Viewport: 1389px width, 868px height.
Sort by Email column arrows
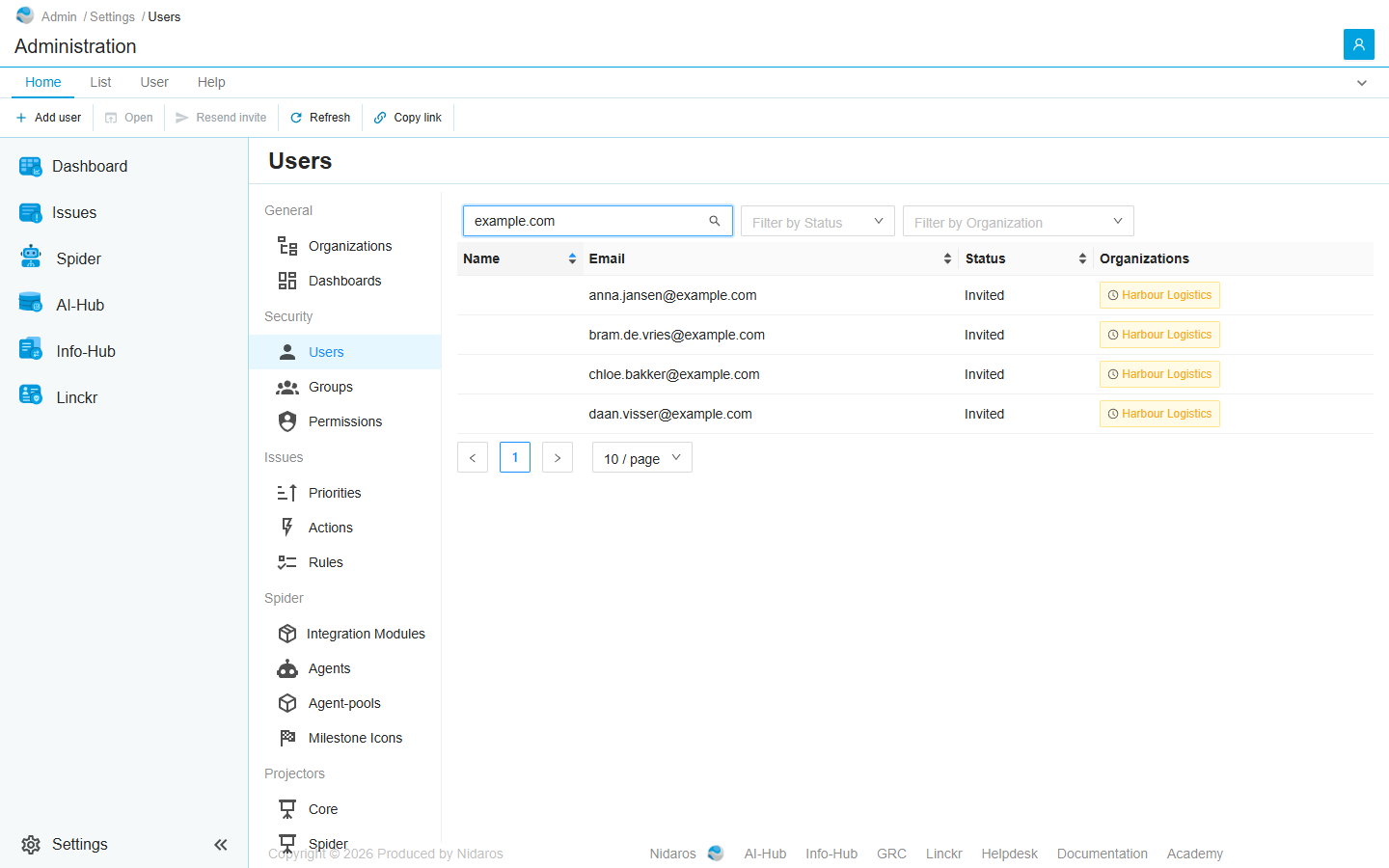(947, 258)
